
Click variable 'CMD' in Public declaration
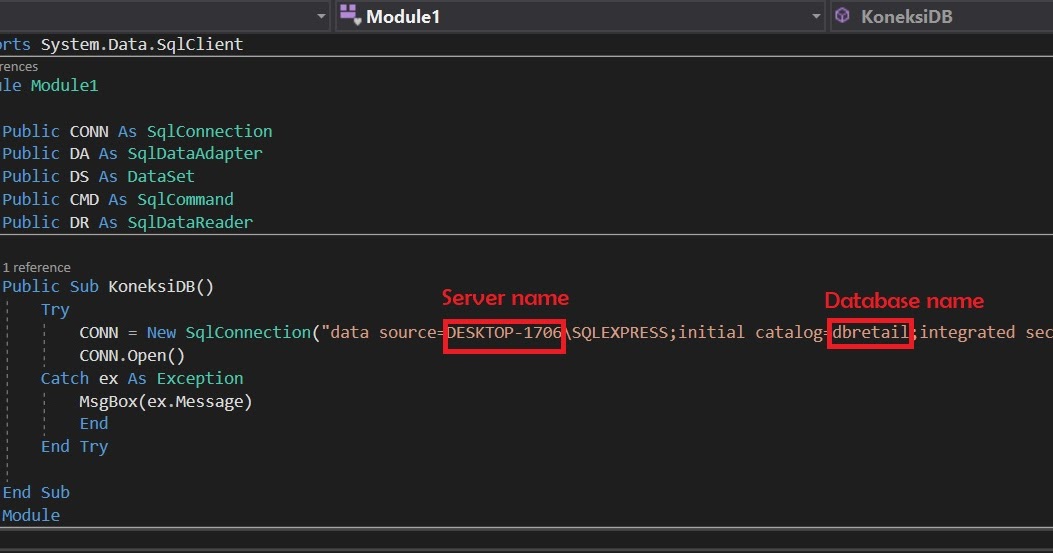coord(84,199)
